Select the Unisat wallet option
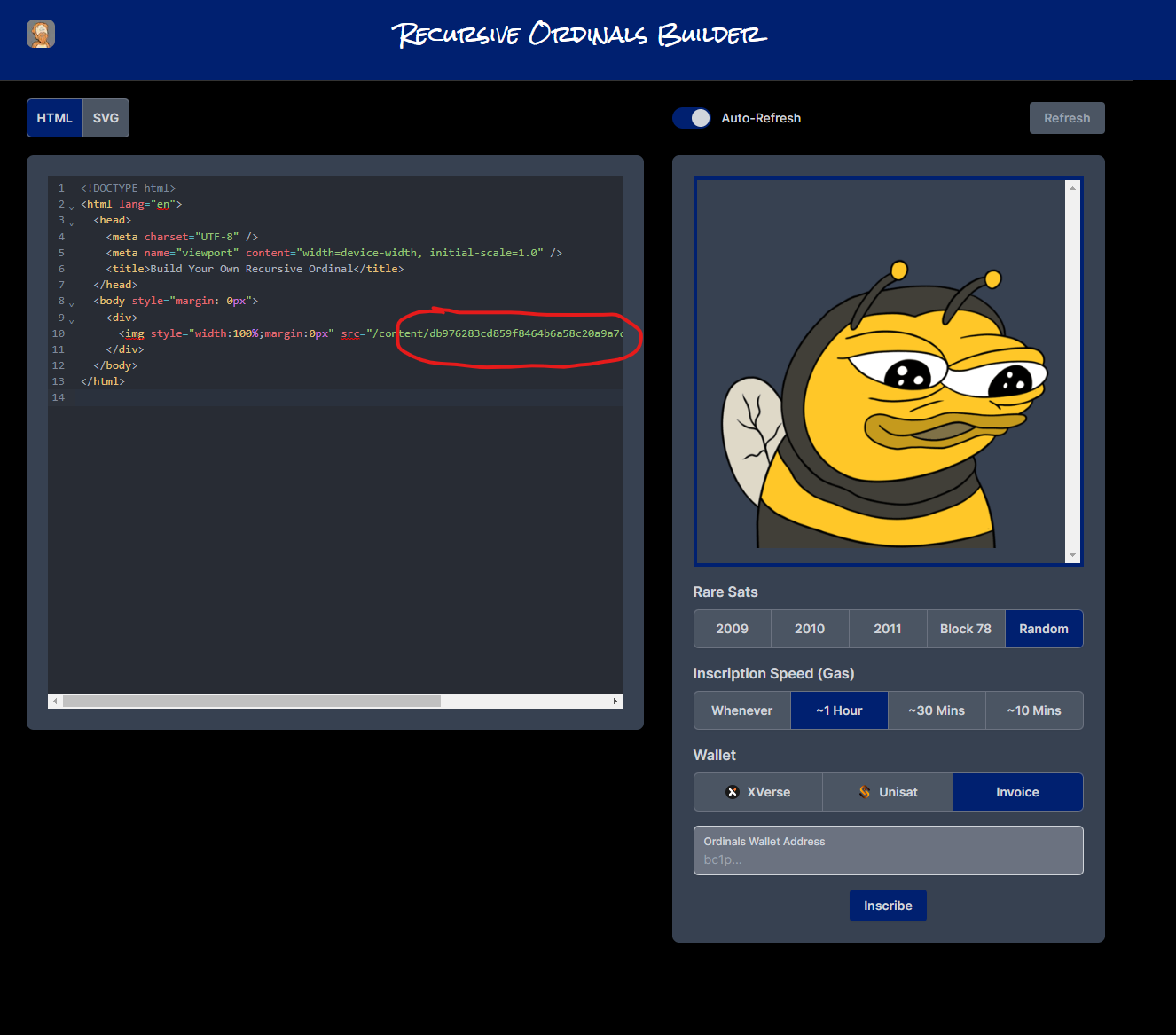The width and height of the screenshot is (1176, 1035). coord(887,792)
